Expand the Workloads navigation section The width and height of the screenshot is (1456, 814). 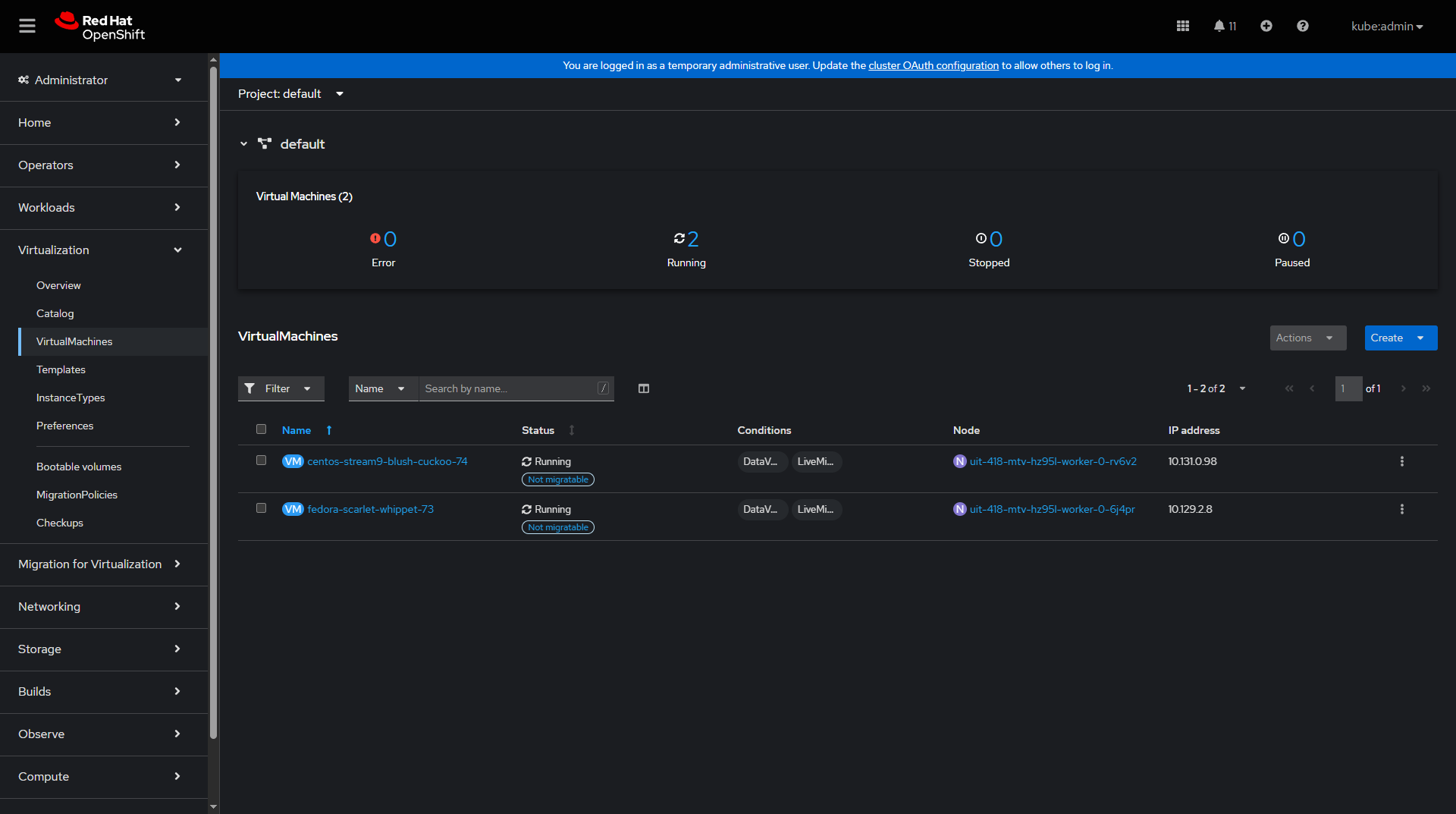pyautogui.click(x=104, y=208)
